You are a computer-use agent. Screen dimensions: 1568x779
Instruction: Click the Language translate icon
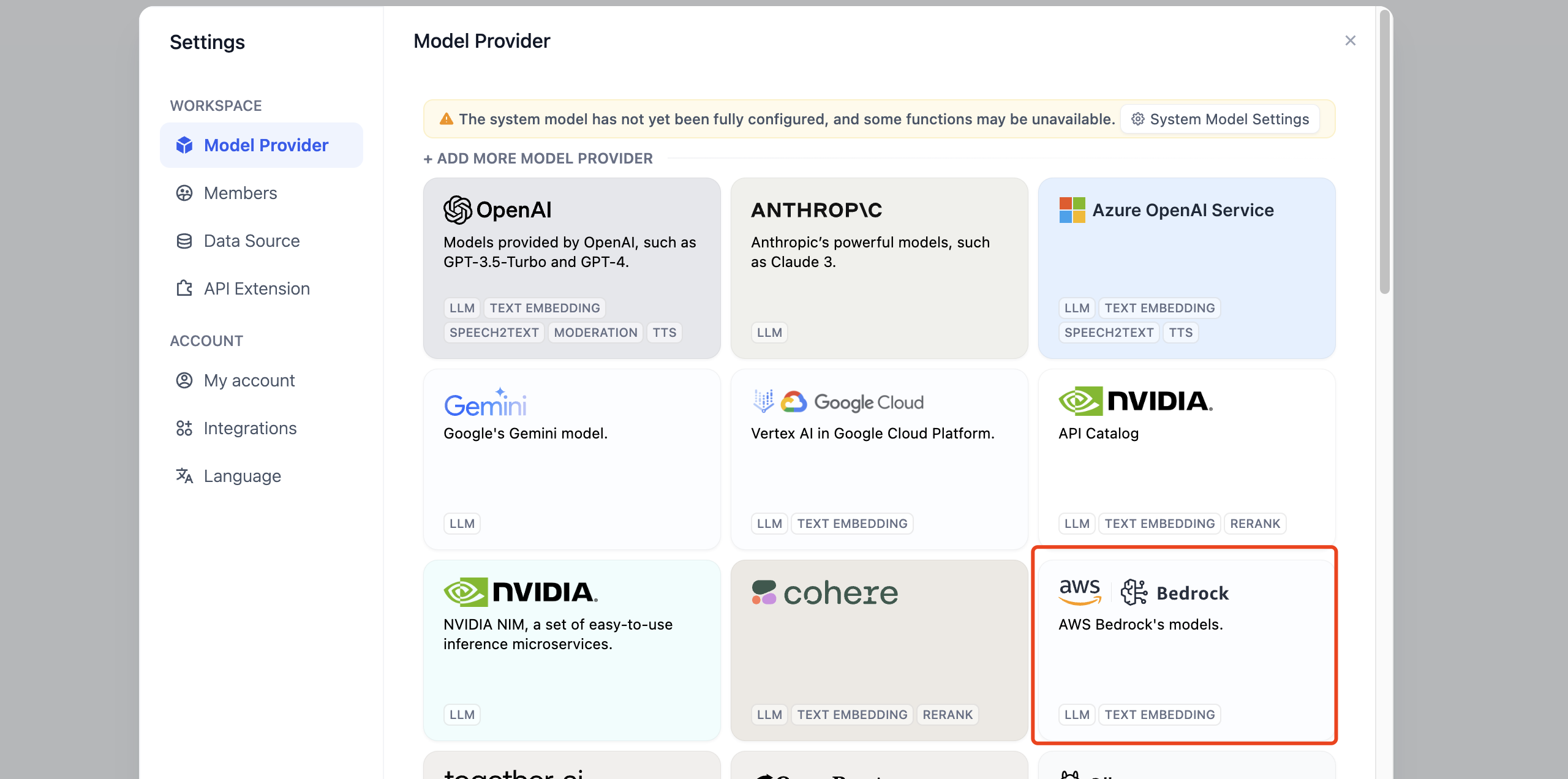[x=184, y=476]
